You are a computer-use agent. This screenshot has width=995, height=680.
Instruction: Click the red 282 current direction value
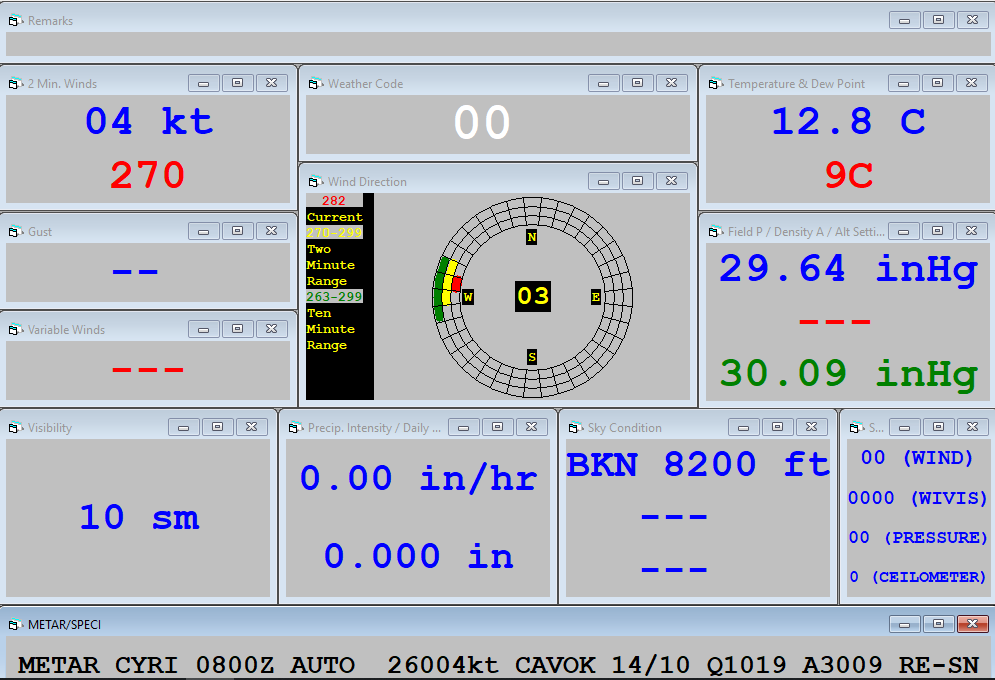point(334,201)
